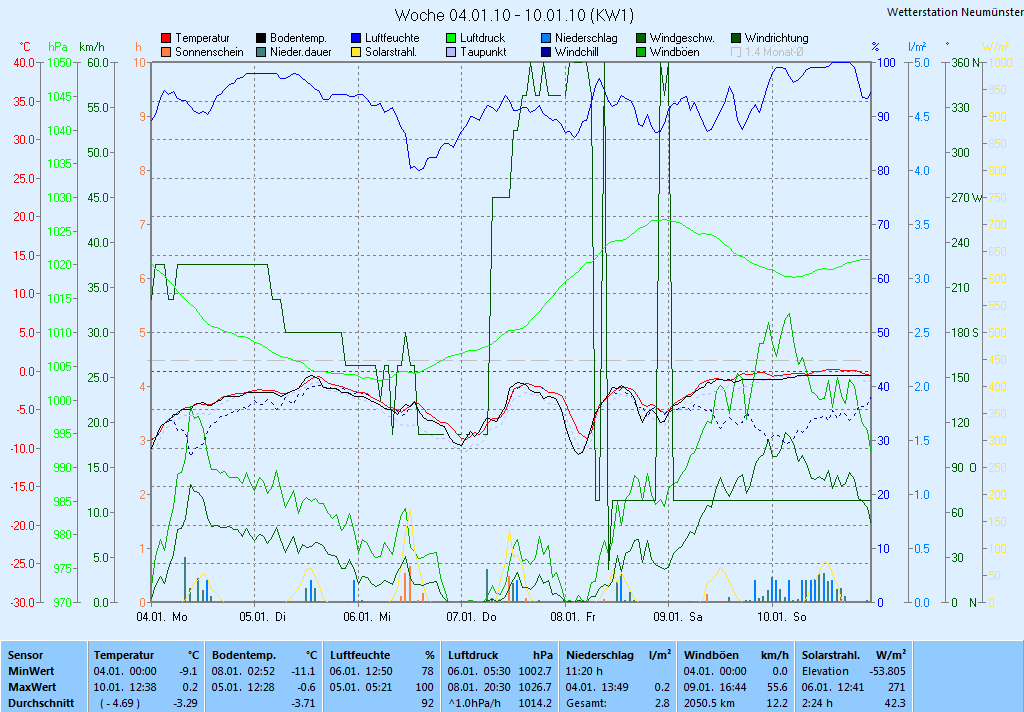Click the yellow Solarstrahl. legend swatch

356,52
